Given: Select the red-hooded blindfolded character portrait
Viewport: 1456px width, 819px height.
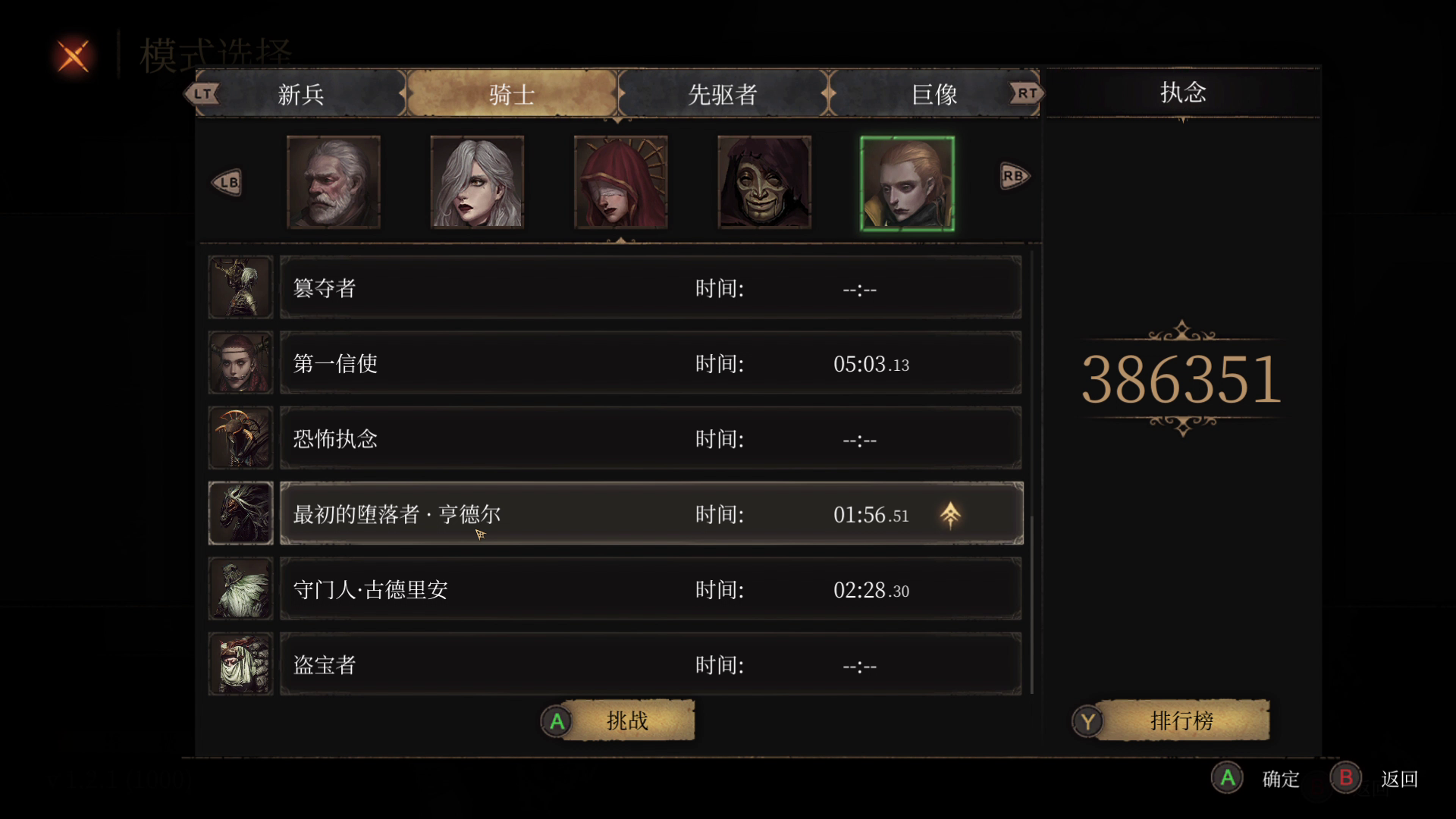Looking at the screenshot, I should [621, 182].
